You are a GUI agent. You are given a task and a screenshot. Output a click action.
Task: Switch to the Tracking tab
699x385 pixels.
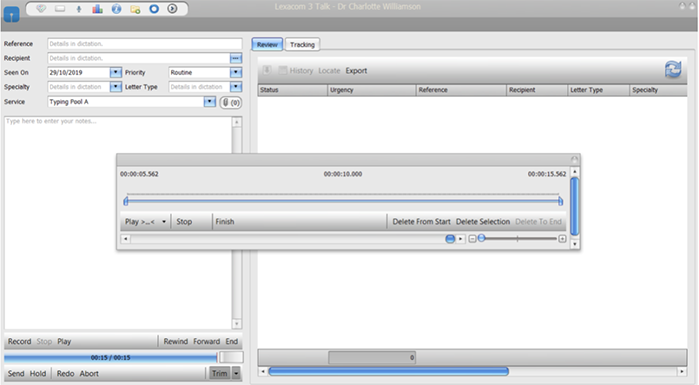tap(302, 45)
